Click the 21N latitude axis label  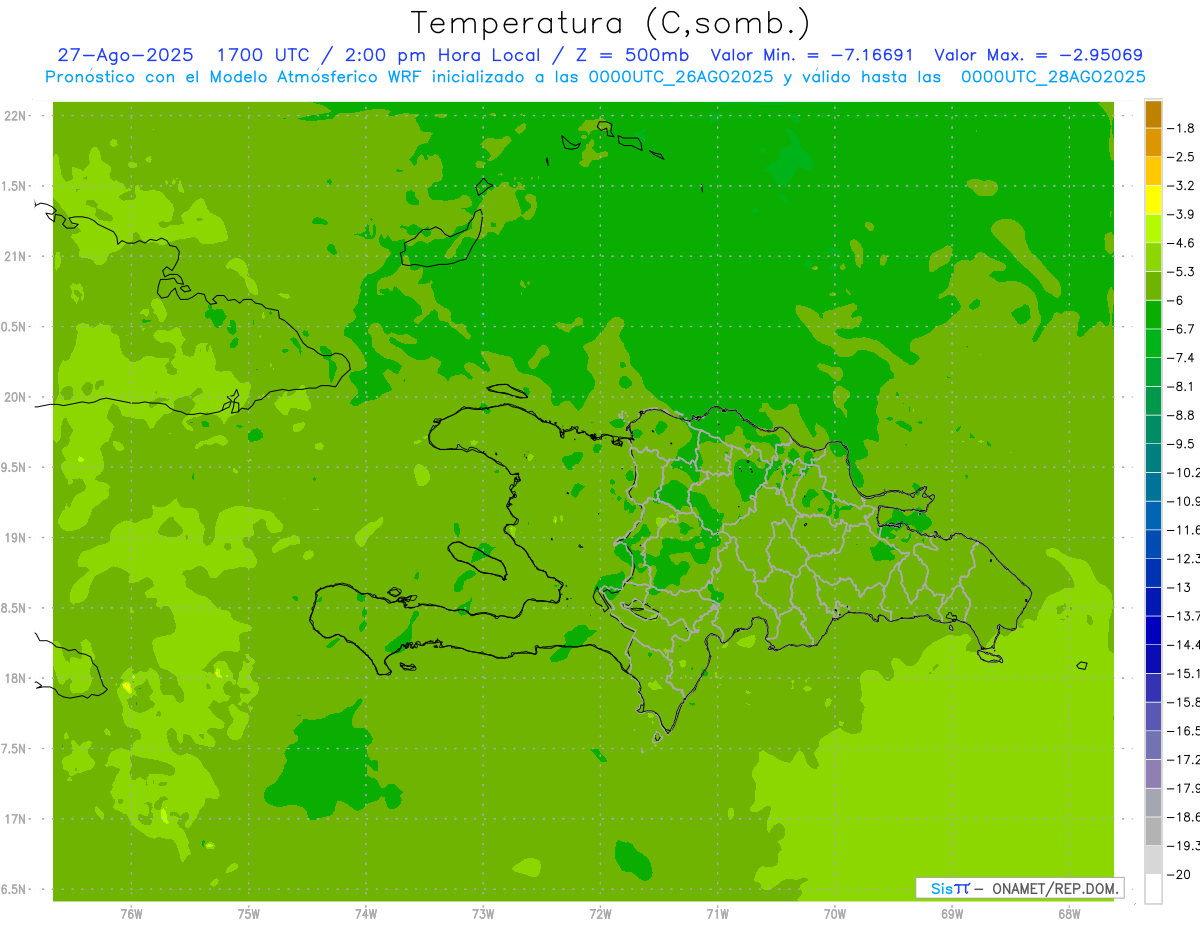[x=14, y=256]
